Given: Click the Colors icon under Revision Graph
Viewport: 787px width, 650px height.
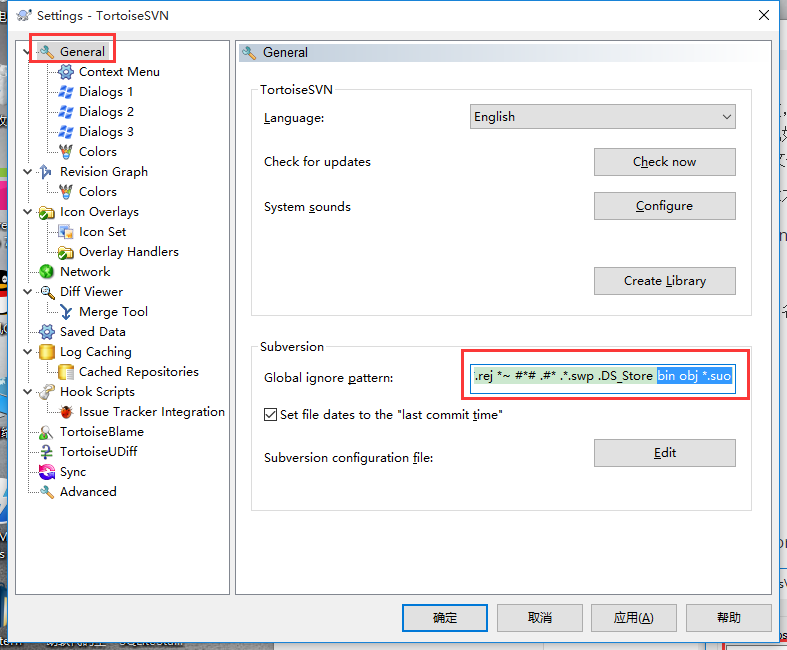Looking at the screenshot, I should click(x=66, y=192).
